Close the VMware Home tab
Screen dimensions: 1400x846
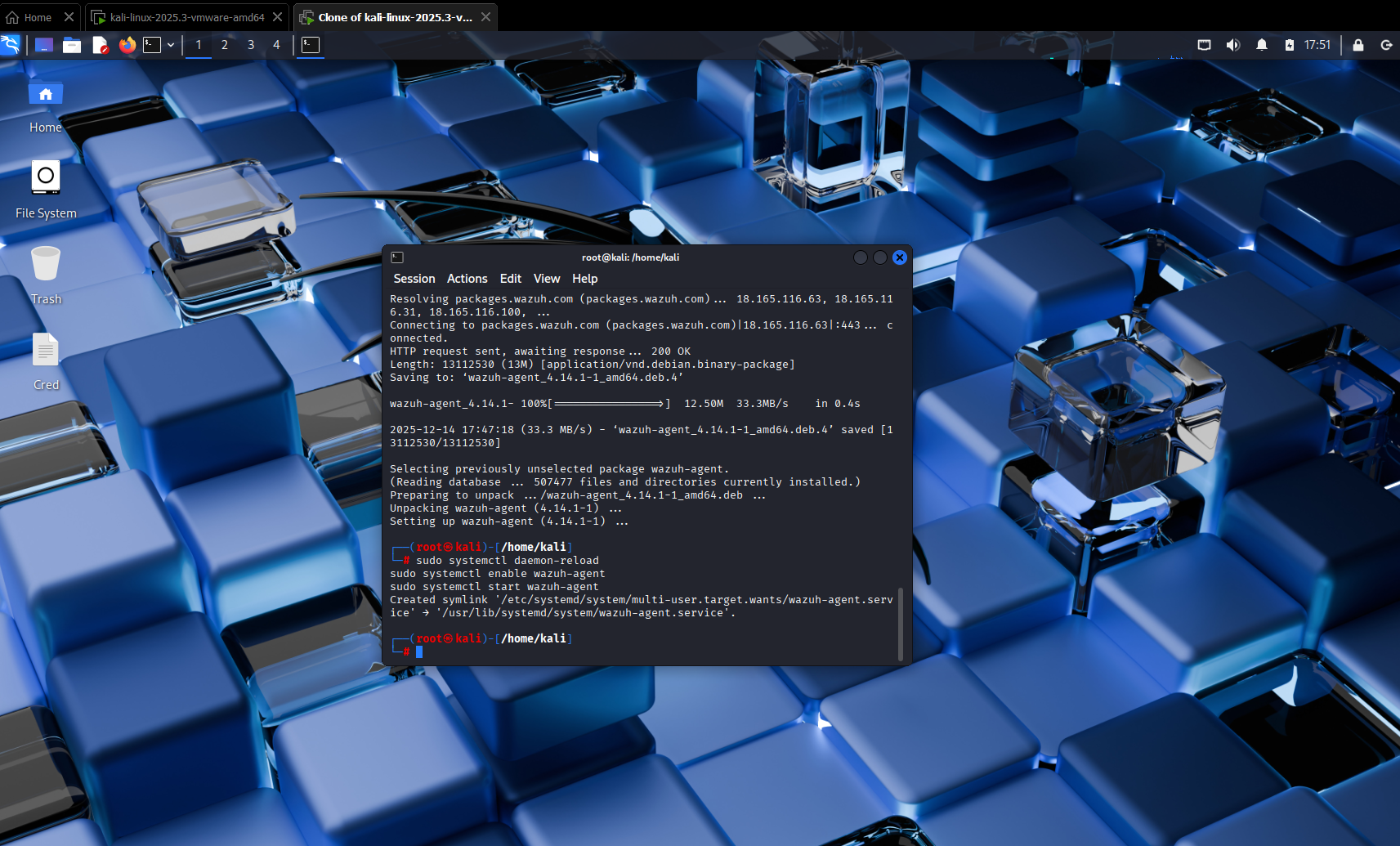[x=69, y=17]
